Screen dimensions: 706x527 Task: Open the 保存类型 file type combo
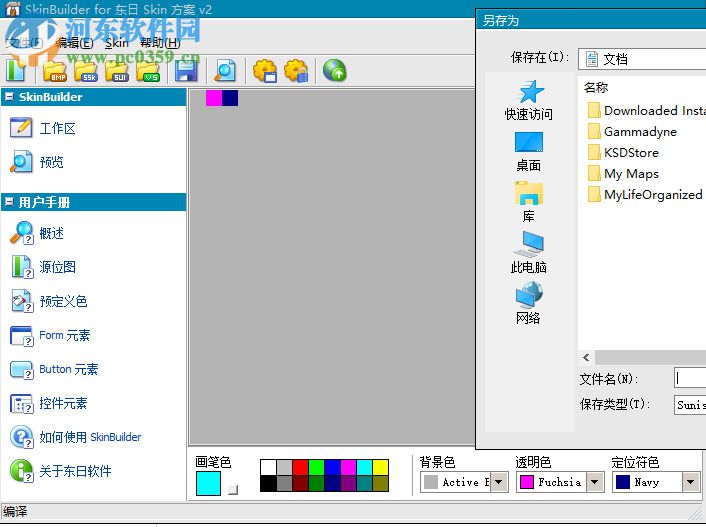click(x=690, y=404)
